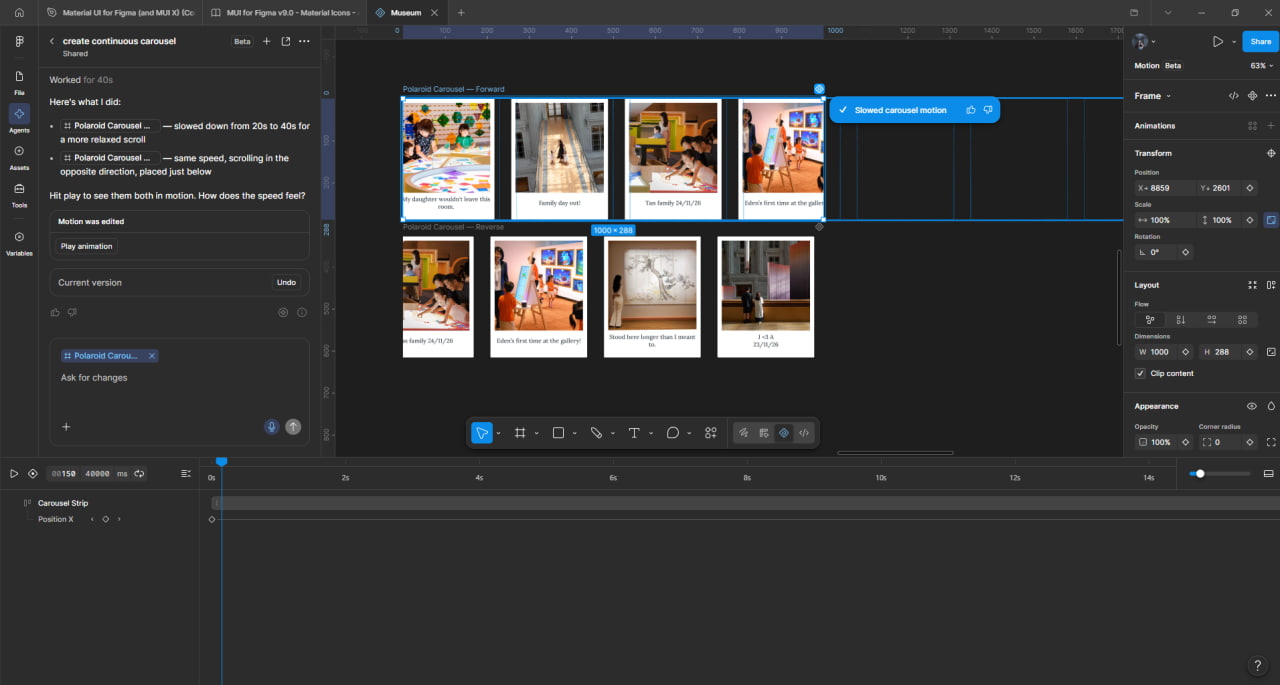Toggle layer visibility in Appearance section

pyautogui.click(x=1251, y=406)
